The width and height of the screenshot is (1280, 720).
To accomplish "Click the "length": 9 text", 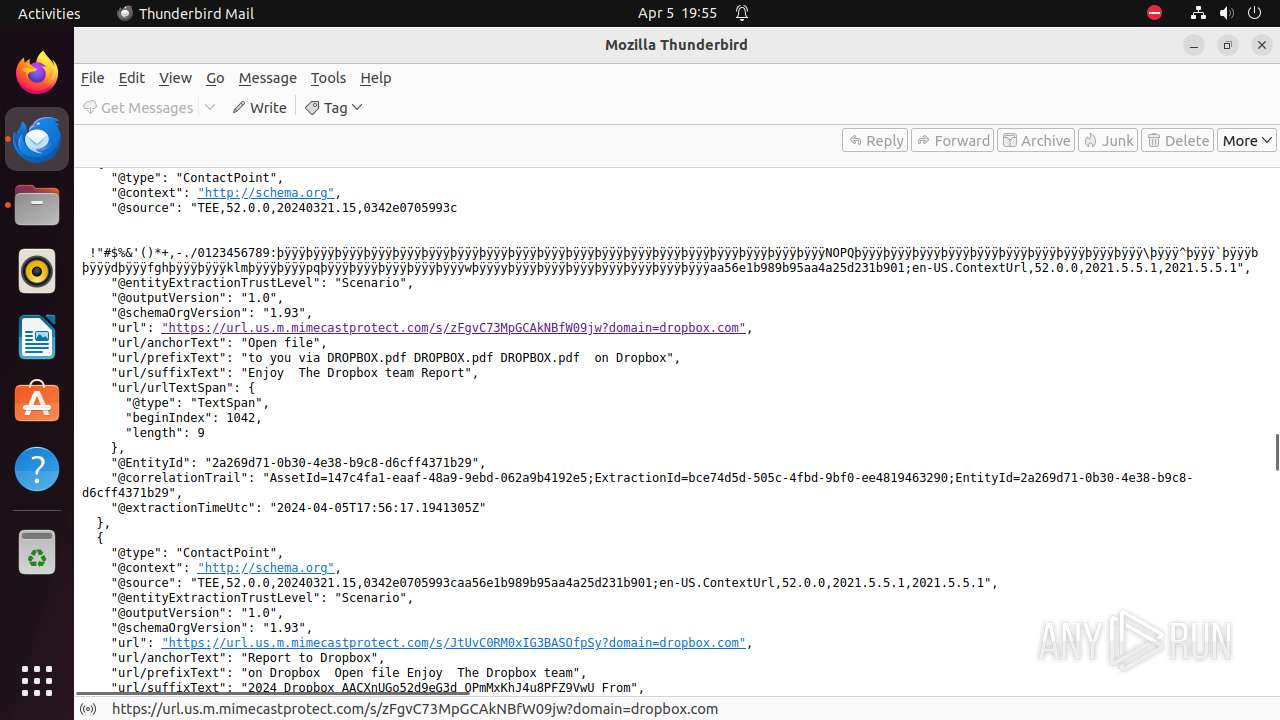I will click(165, 433).
